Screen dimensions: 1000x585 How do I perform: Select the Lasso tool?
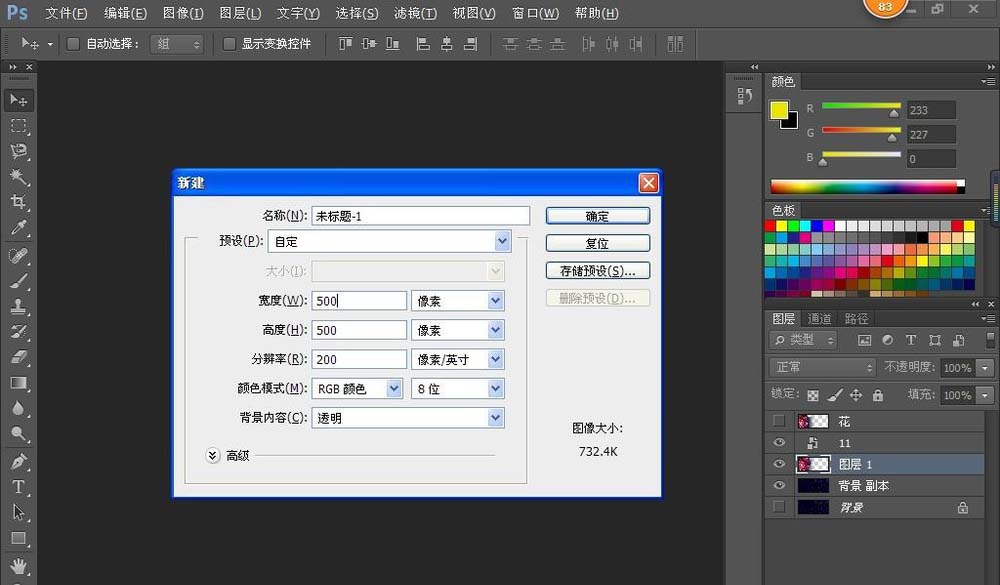click(16, 150)
